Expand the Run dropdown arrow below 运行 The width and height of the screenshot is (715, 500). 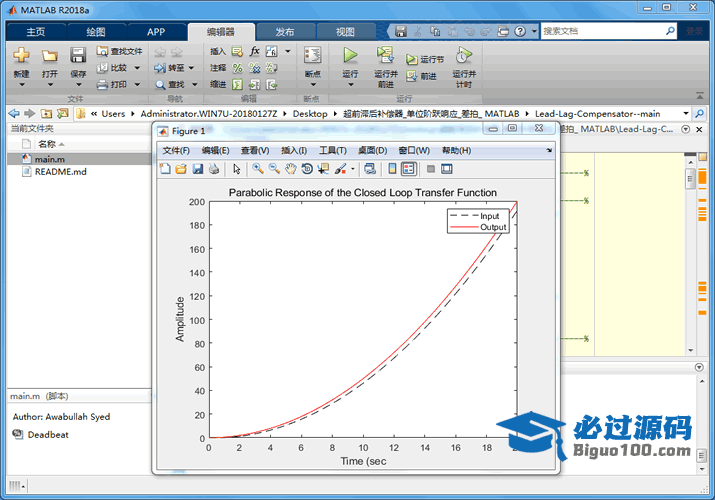(350, 84)
